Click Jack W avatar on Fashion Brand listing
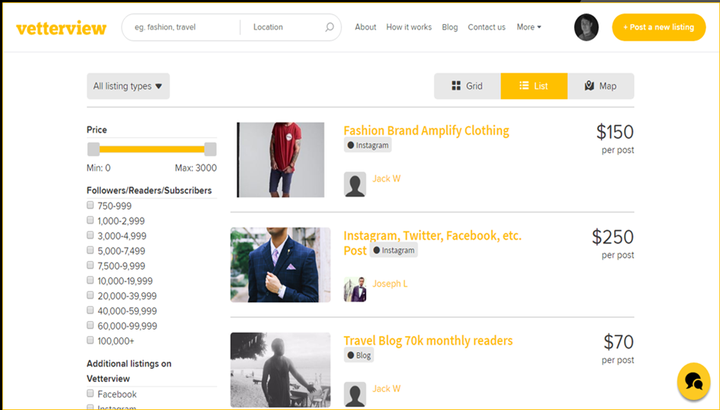Viewport: 720px width, 410px height. (x=355, y=185)
